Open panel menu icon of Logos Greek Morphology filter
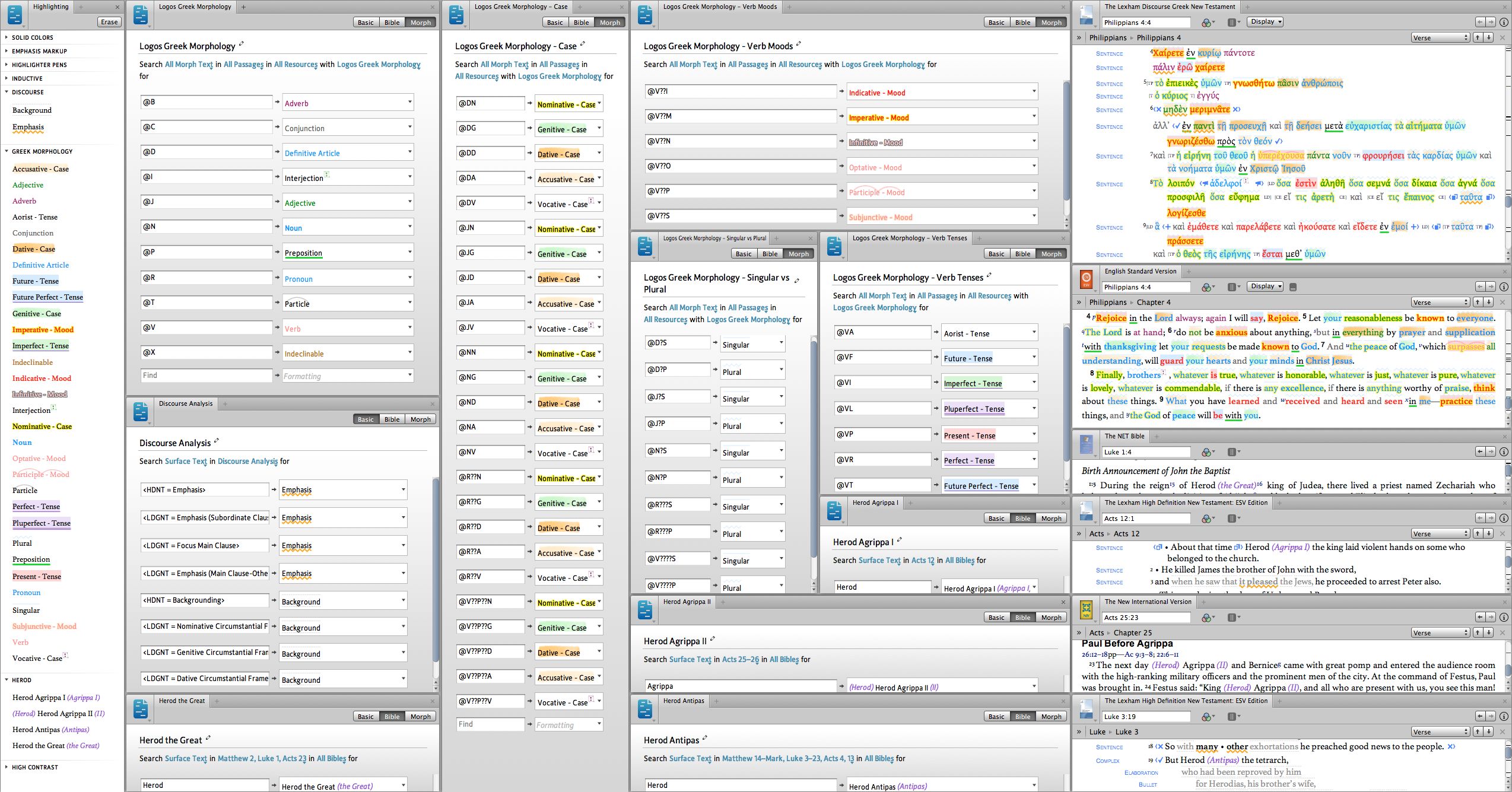This screenshot has width=1512, height=792. coord(141,15)
